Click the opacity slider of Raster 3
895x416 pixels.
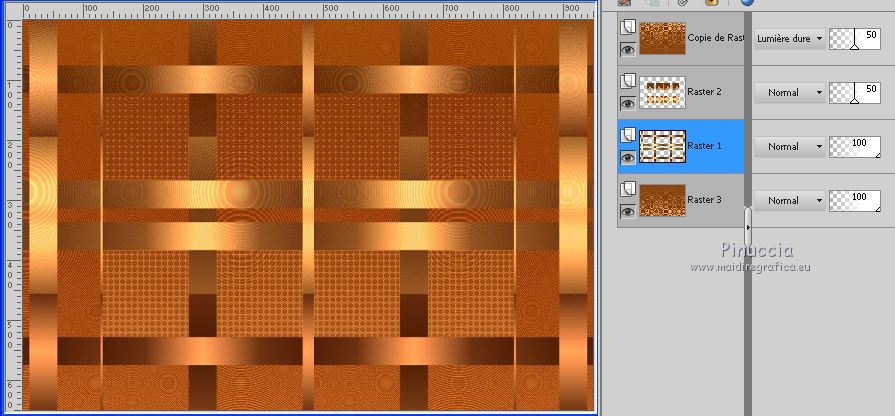click(854, 201)
